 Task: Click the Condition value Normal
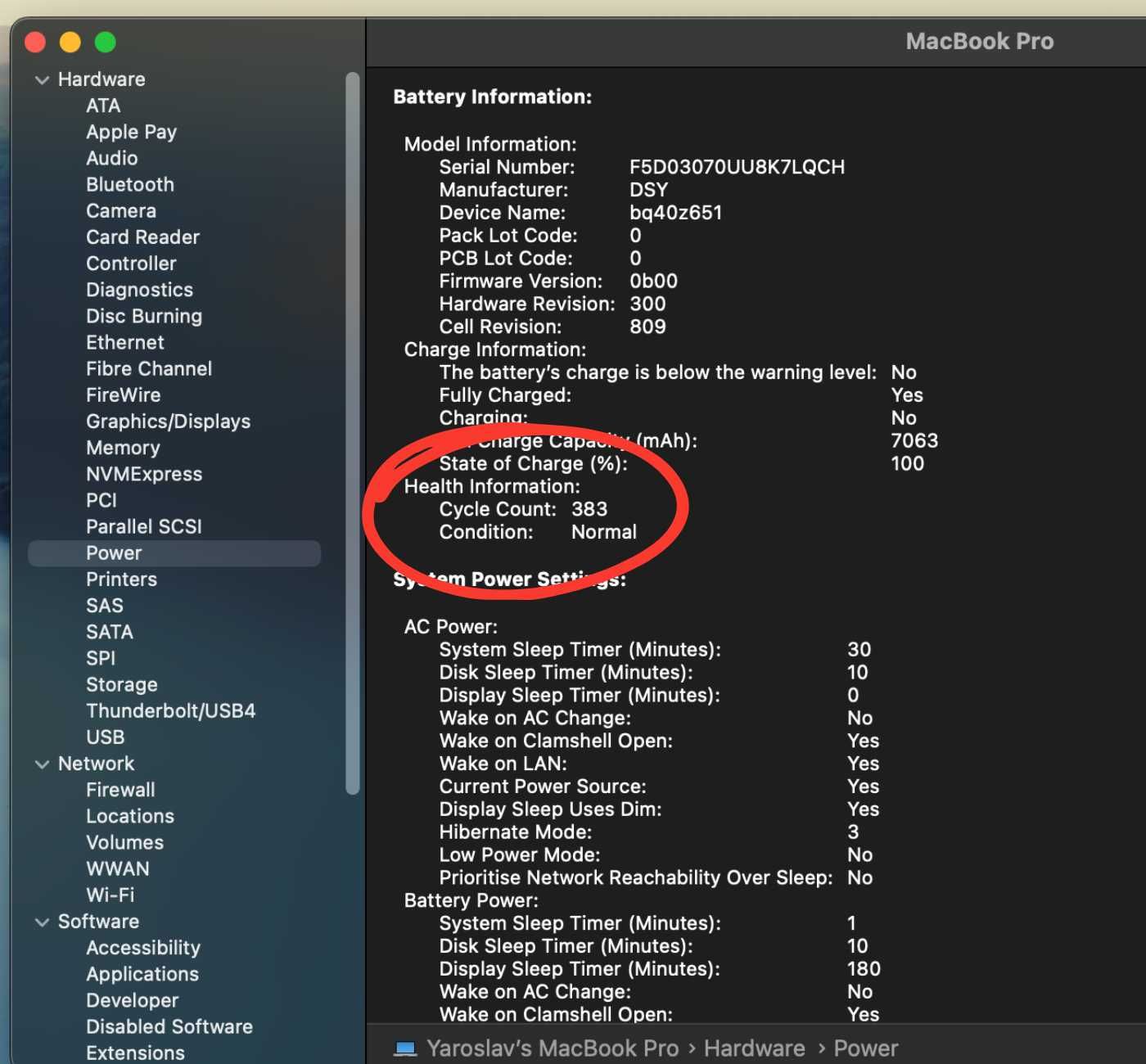pyautogui.click(x=603, y=532)
